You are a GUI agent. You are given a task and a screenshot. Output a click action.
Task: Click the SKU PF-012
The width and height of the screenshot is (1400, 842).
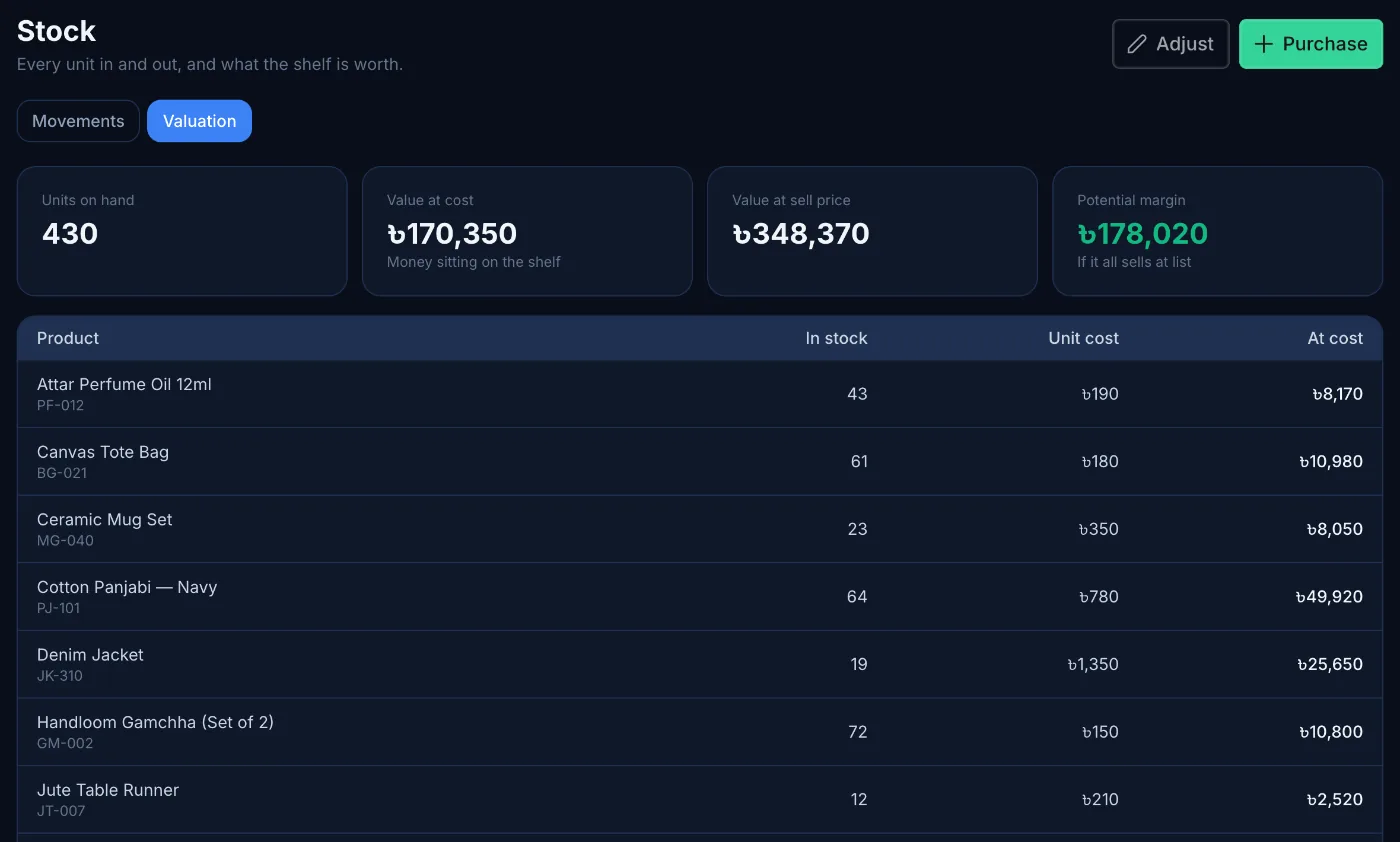60,406
